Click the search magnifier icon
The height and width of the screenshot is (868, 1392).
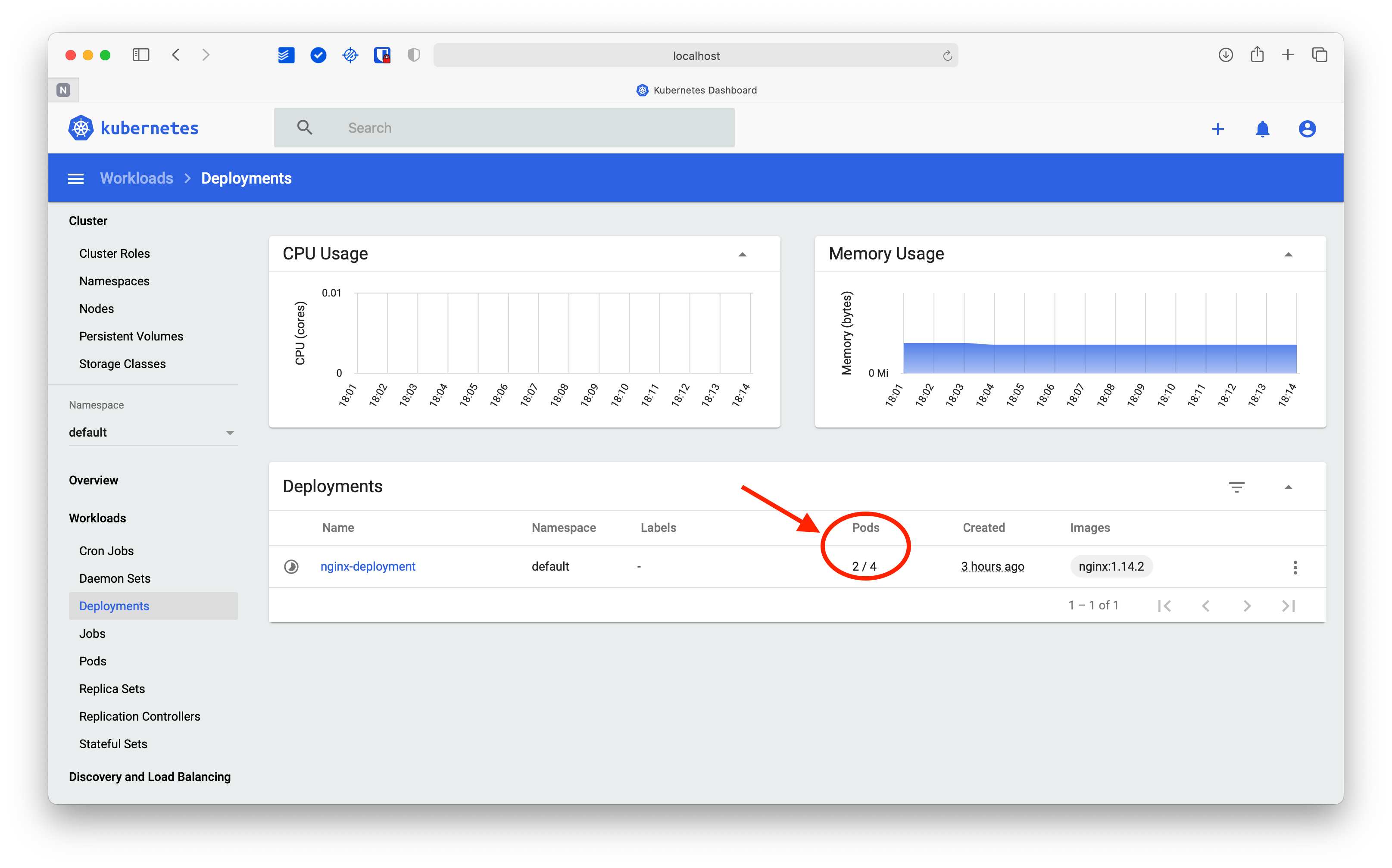305,128
